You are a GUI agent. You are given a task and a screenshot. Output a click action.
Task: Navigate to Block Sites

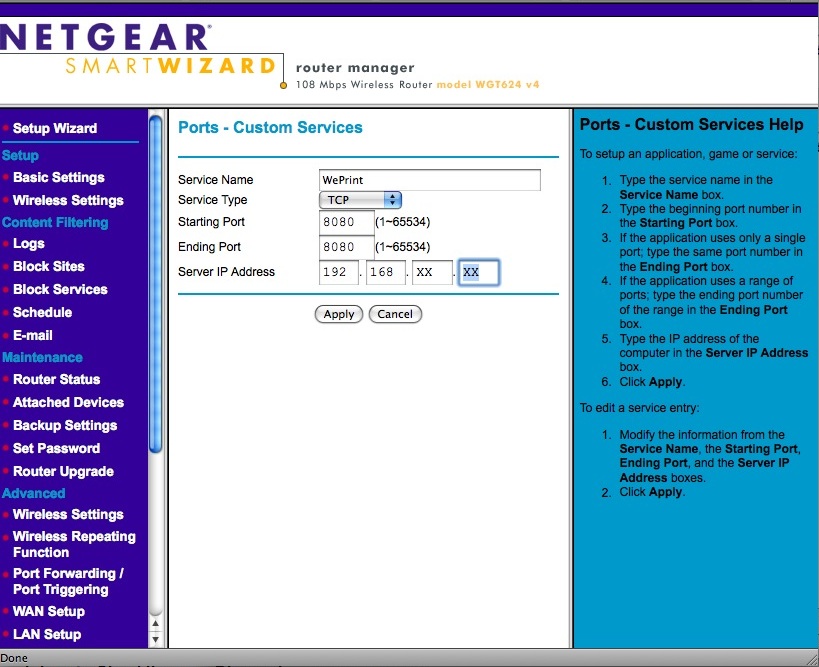click(x=49, y=266)
